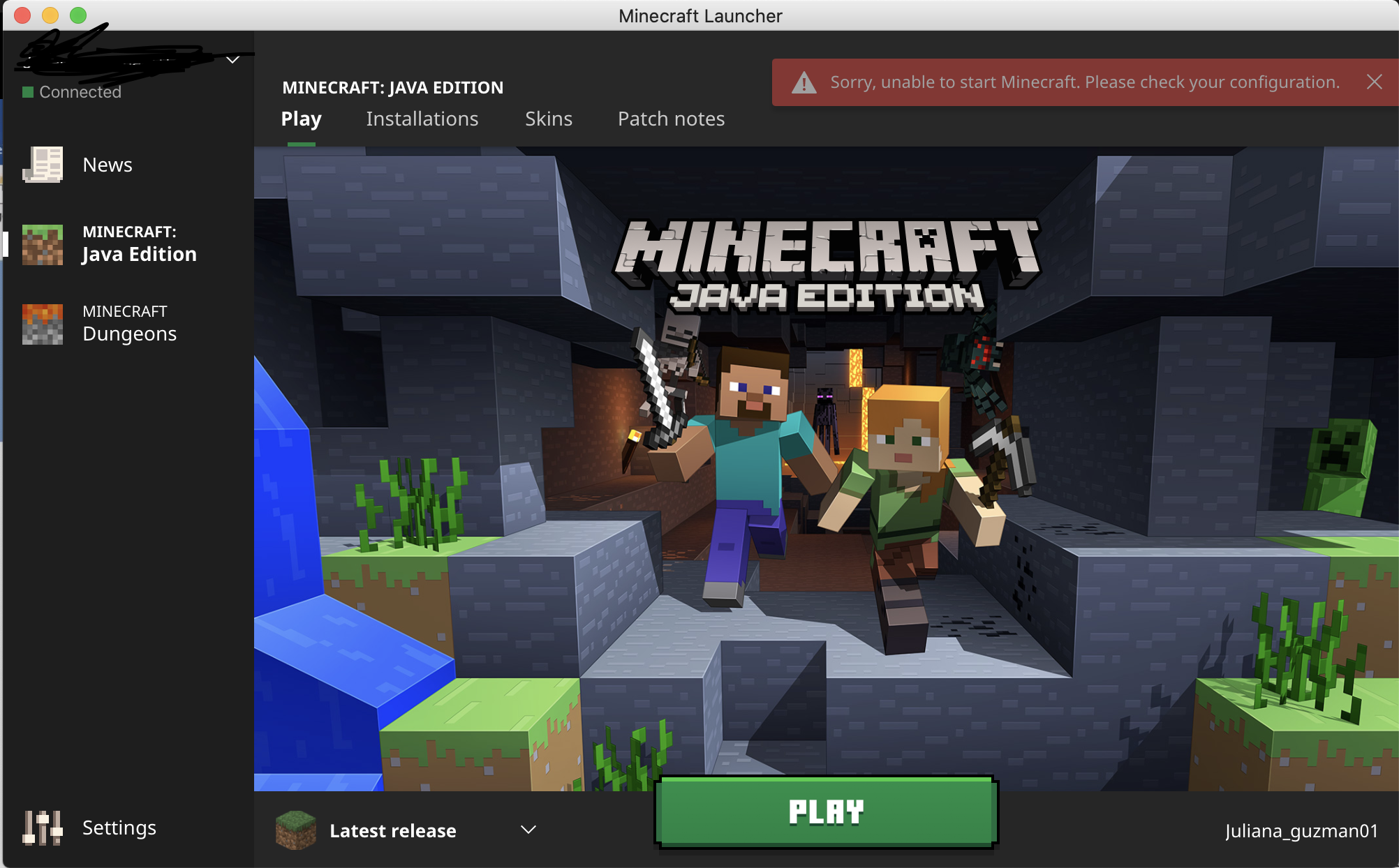Dismiss the error banner with its X

(1374, 82)
